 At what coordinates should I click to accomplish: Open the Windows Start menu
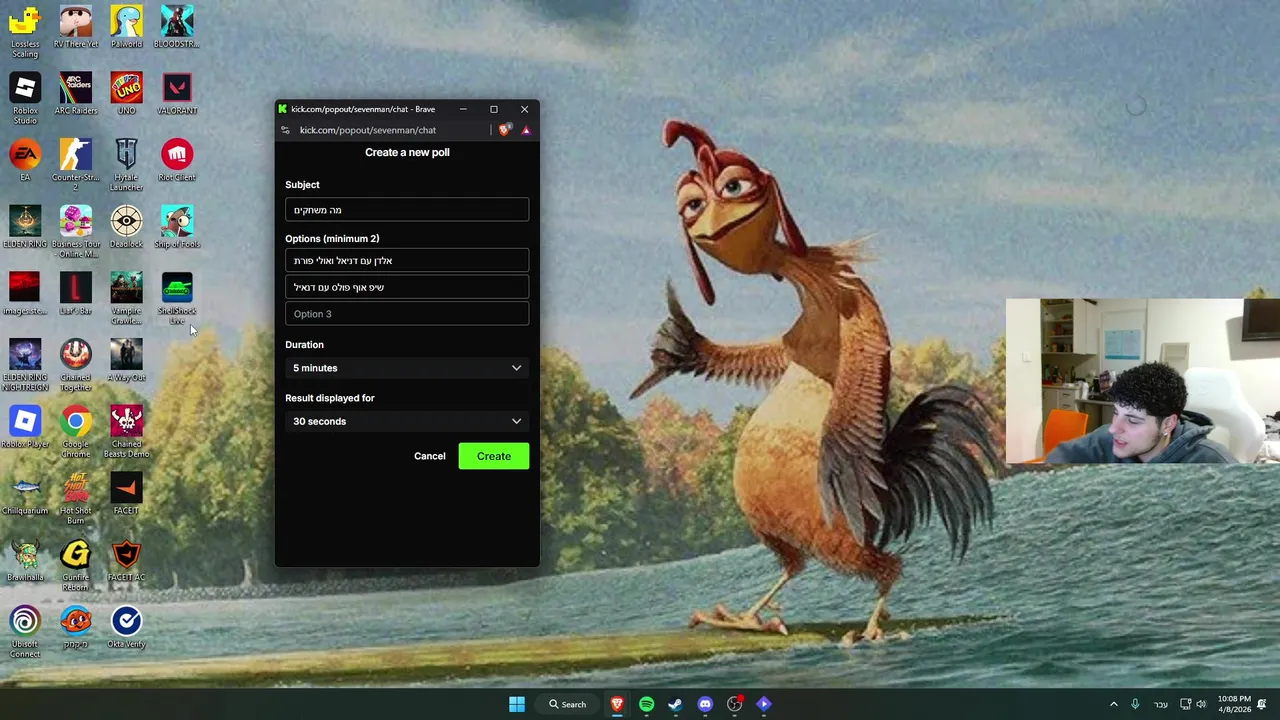coord(517,704)
